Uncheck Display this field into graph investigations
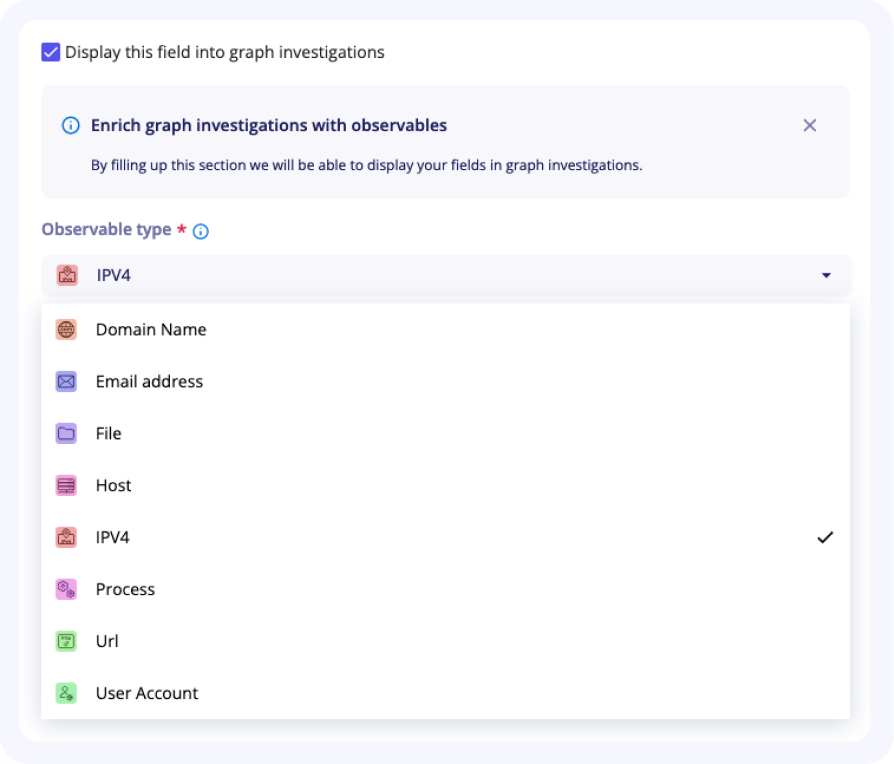894x764 pixels. 51,52
